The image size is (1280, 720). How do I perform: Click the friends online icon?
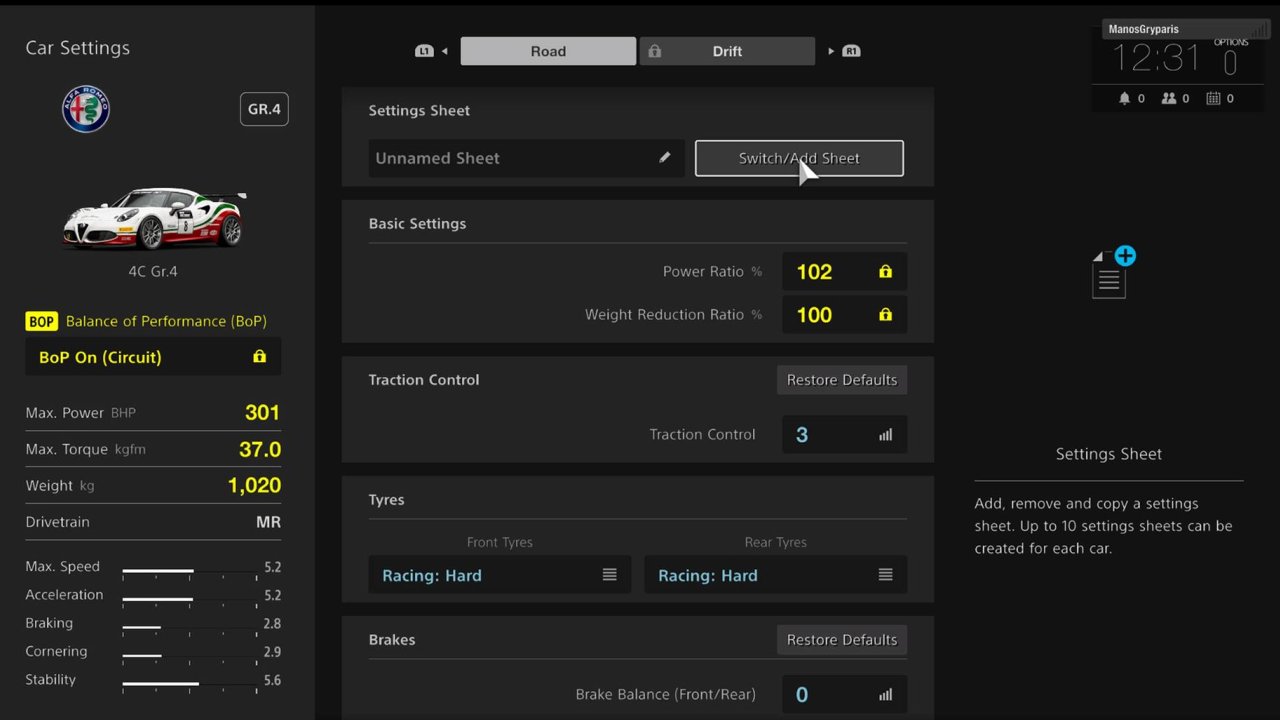pyautogui.click(x=1168, y=98)
